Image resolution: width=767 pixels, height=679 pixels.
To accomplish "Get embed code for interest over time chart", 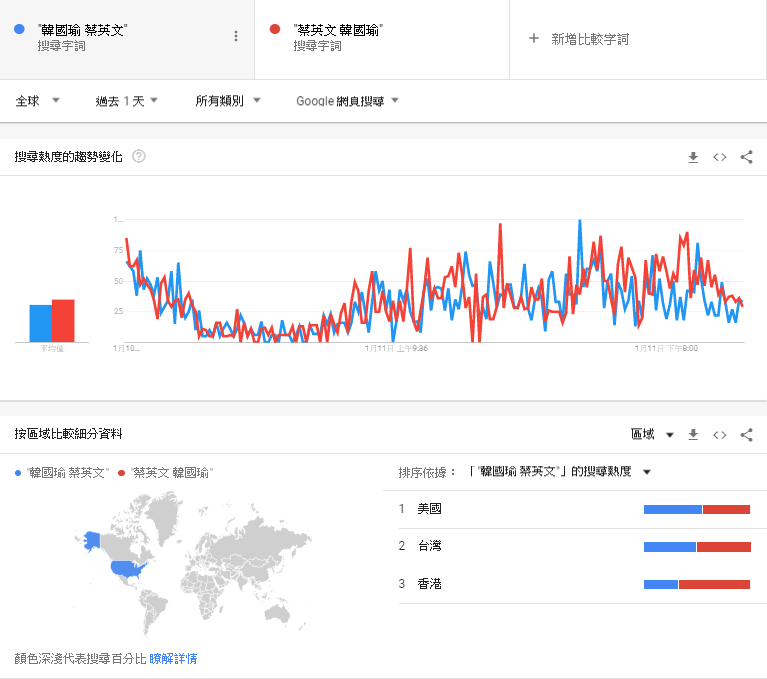I will coord(720,157).
